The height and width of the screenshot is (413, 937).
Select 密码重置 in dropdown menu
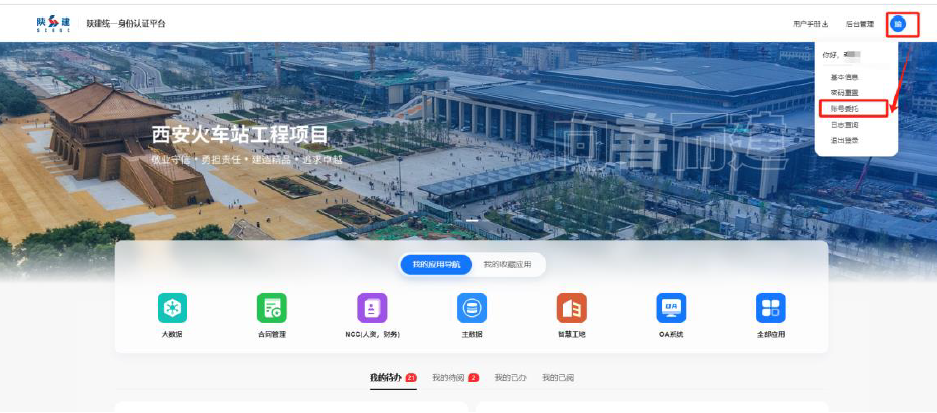click(x=844, y=93)
